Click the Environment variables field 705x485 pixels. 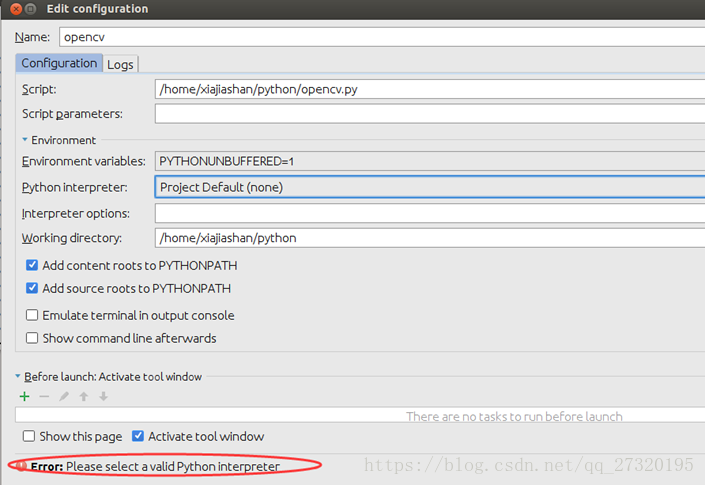tap(430, 161)
